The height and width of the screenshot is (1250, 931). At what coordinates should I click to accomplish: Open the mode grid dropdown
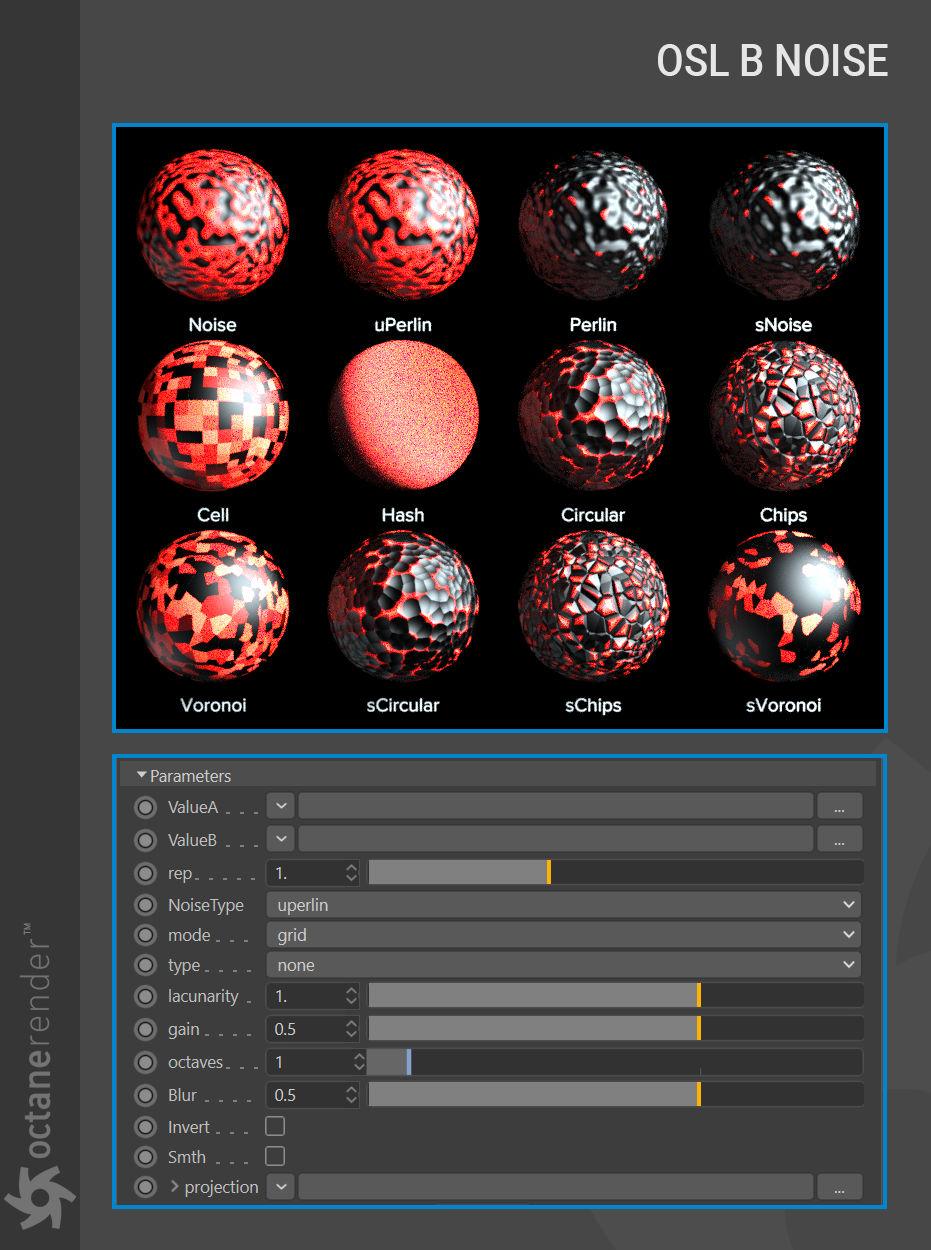[x=564, y=935]
